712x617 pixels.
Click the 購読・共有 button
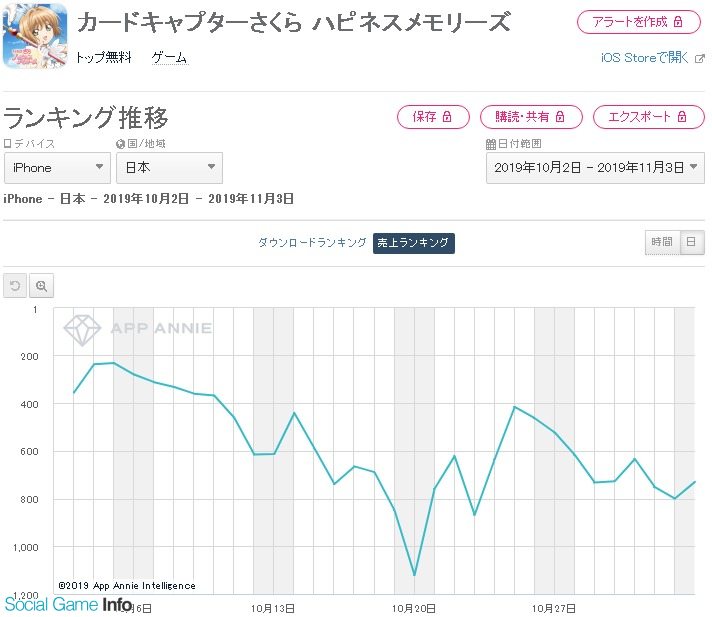(531, 117)
